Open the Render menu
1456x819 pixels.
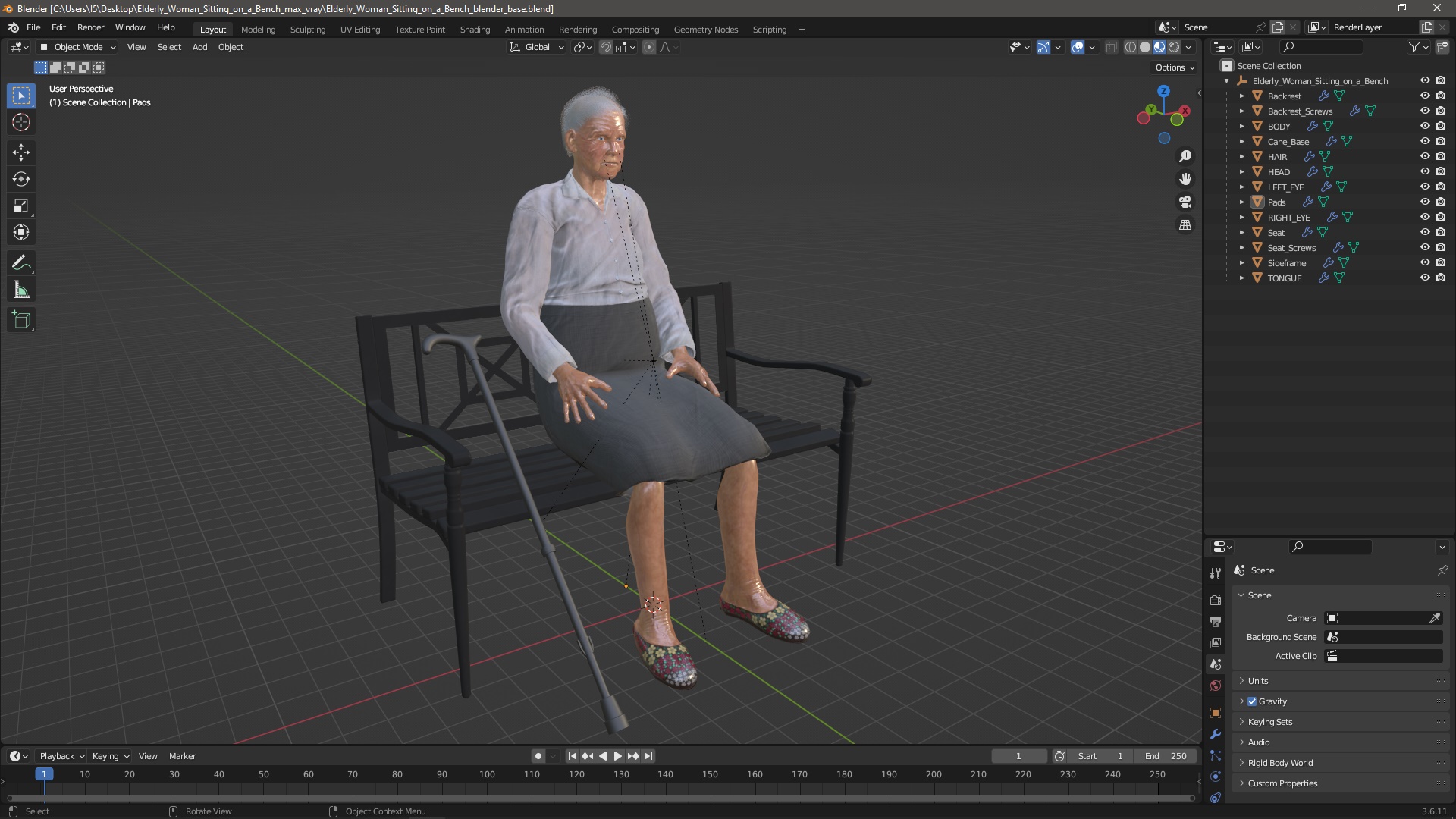(x=90, y=27)
